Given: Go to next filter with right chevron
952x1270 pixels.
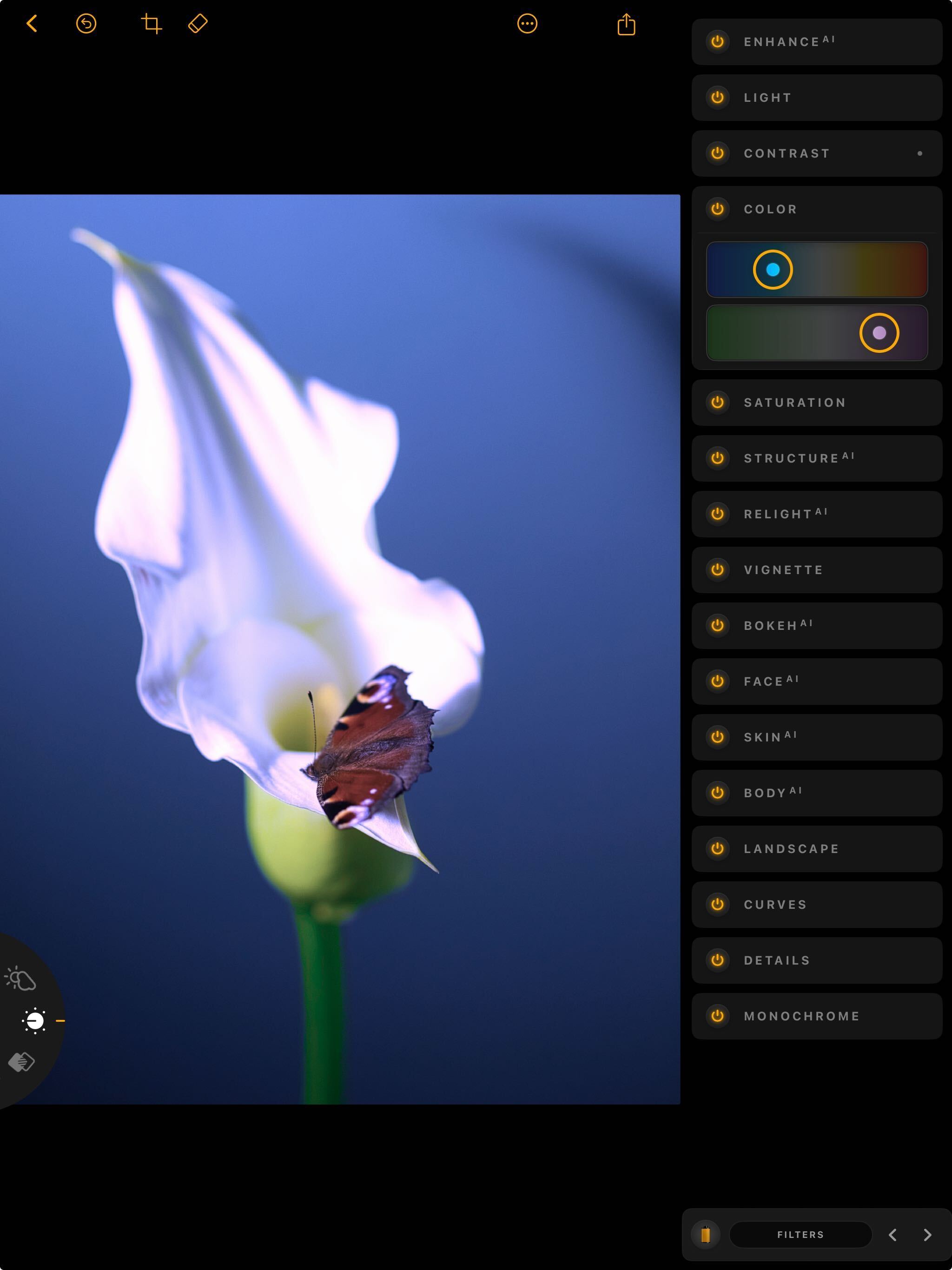Looking at the screenshot, I should (x=927, y=1234).
